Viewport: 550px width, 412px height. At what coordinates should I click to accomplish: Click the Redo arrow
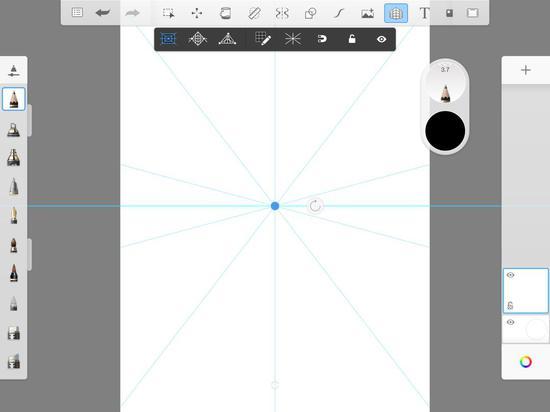[x=132, y=13]
